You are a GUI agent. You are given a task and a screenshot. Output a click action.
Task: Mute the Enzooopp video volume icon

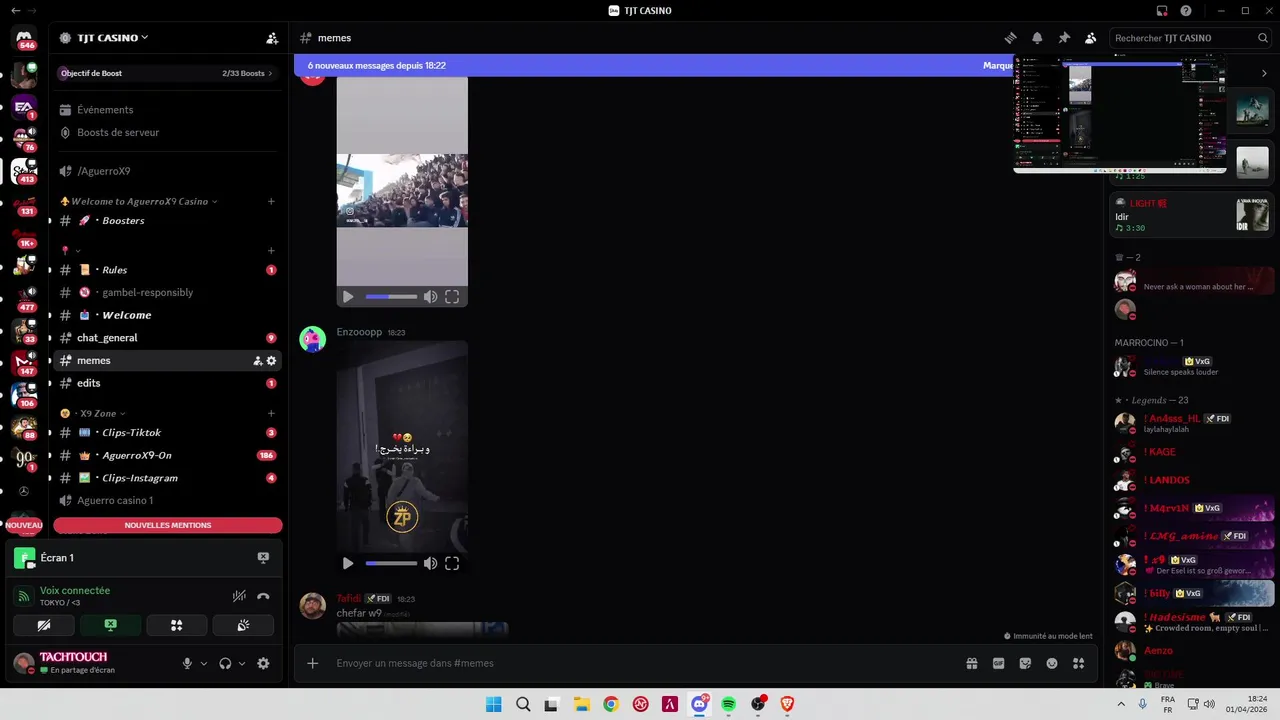click(430, 564)
